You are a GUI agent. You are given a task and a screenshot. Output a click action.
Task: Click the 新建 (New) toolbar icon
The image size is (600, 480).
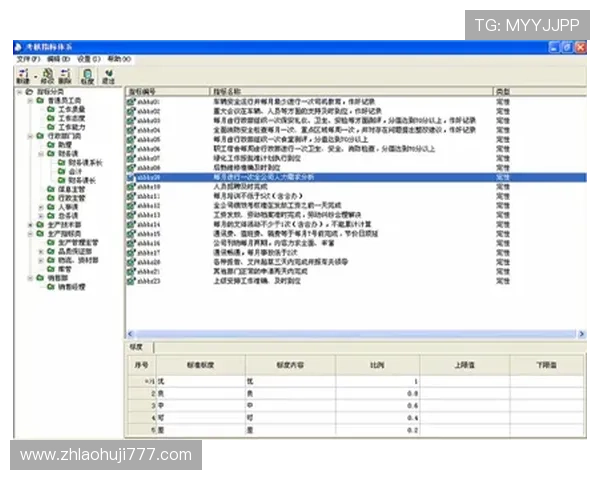pos(23,75)
